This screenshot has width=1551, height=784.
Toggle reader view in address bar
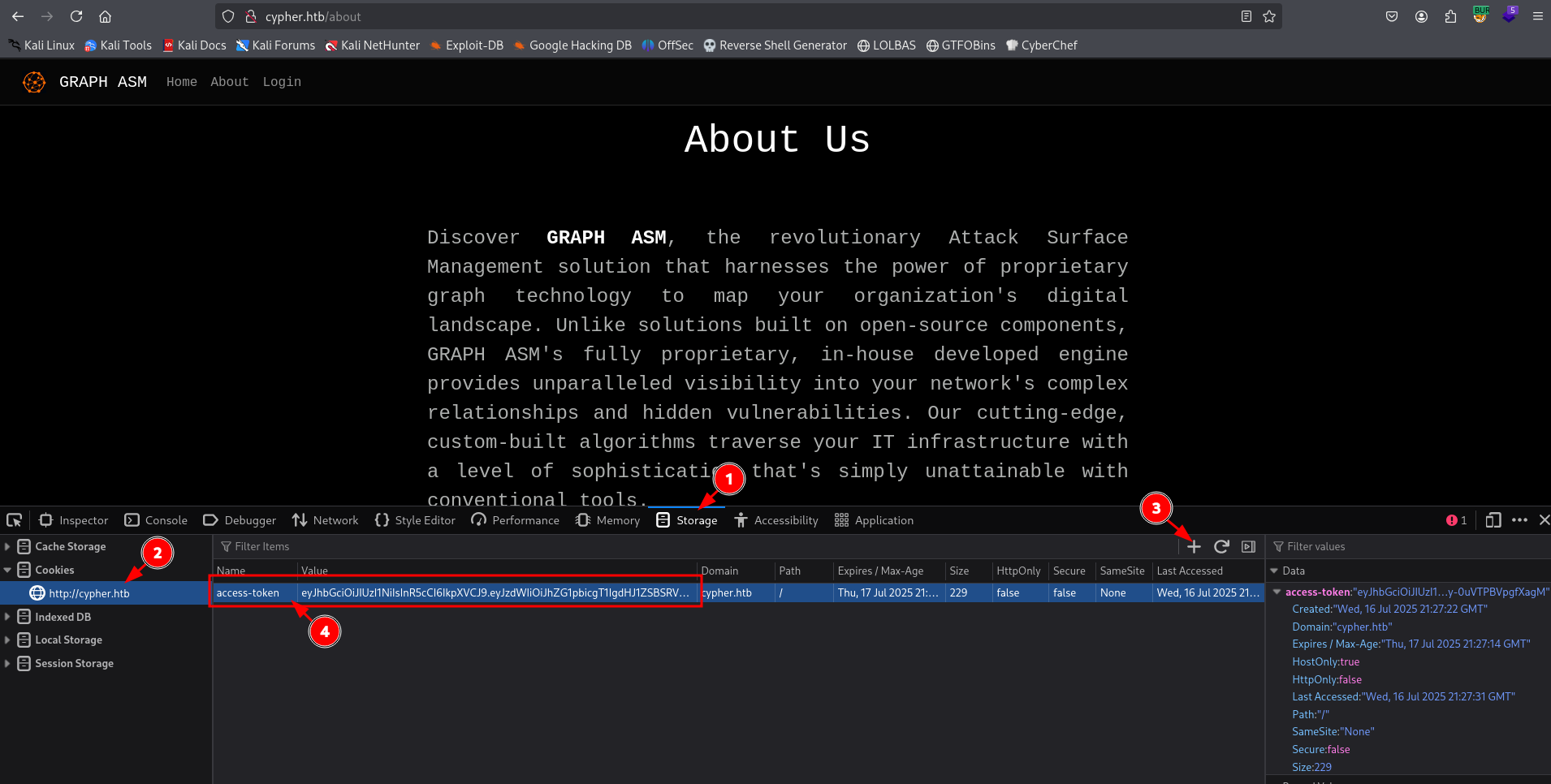coord(1246,16)
